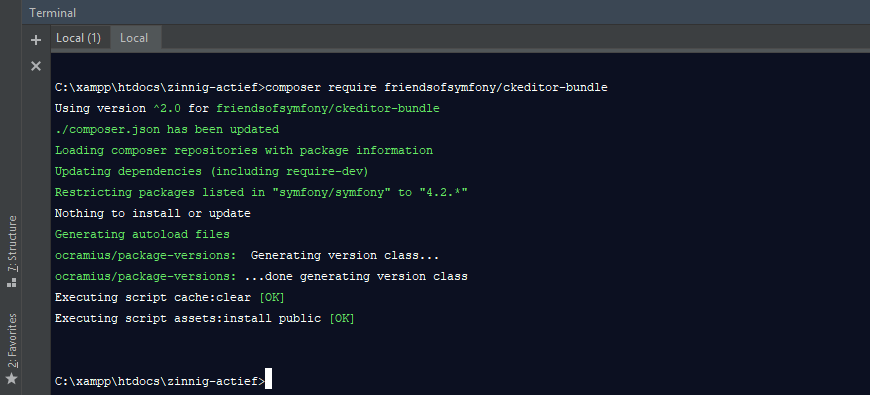Click './composer.json has been updated' line
This screenshot has height=395, width=870.
tap(167, 130)
